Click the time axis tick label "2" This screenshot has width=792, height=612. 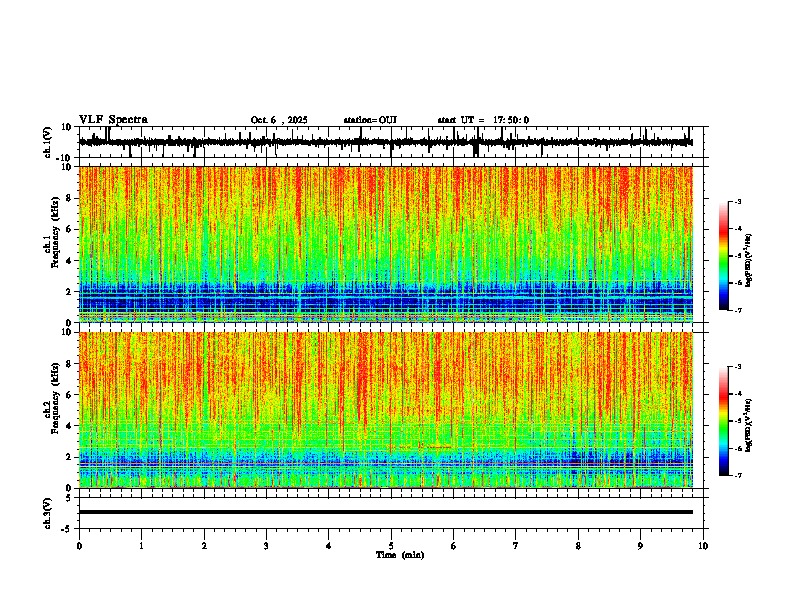(x=204, y=546)
